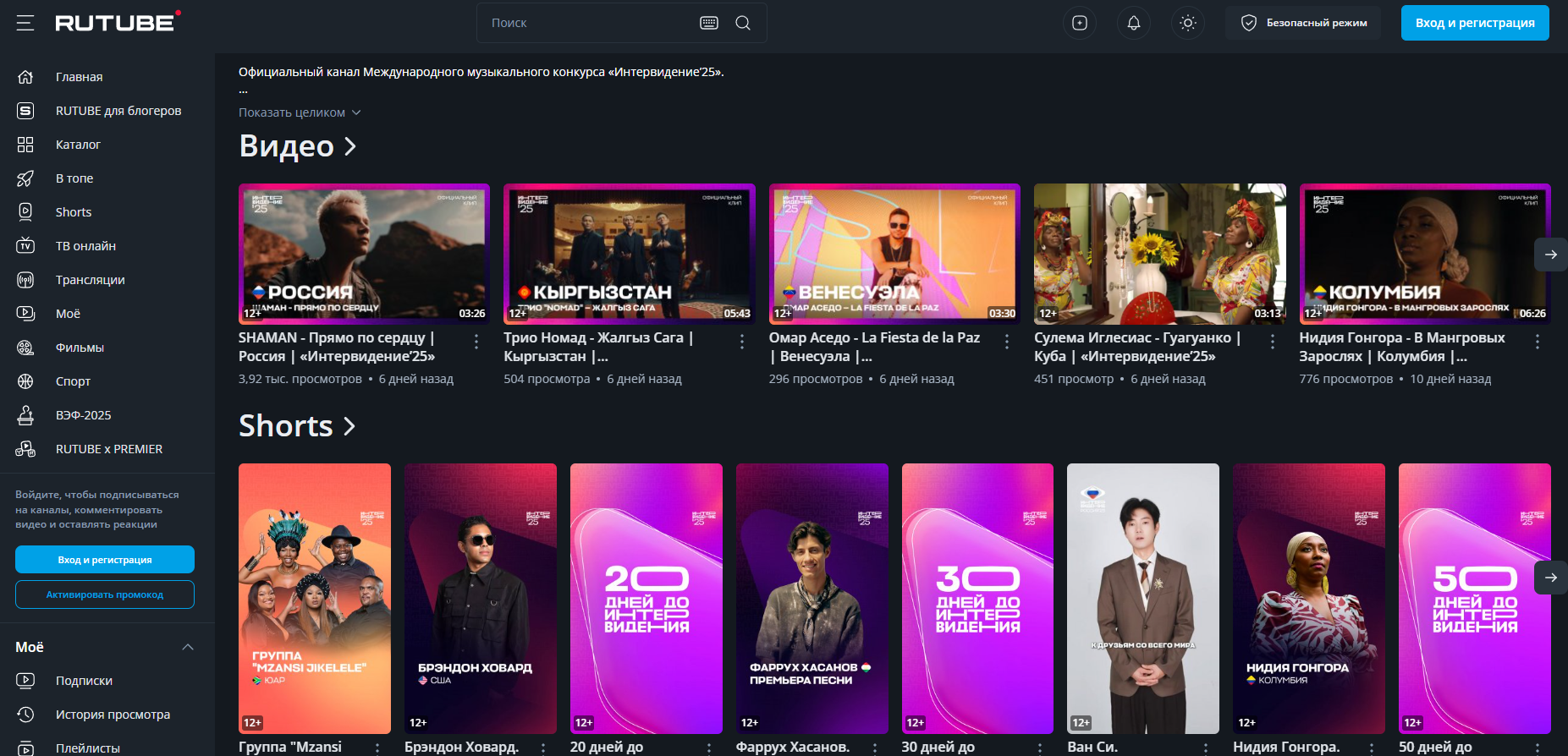Open 30 дней до Интервидения short

pyautogui.click(x=977, y=599)
